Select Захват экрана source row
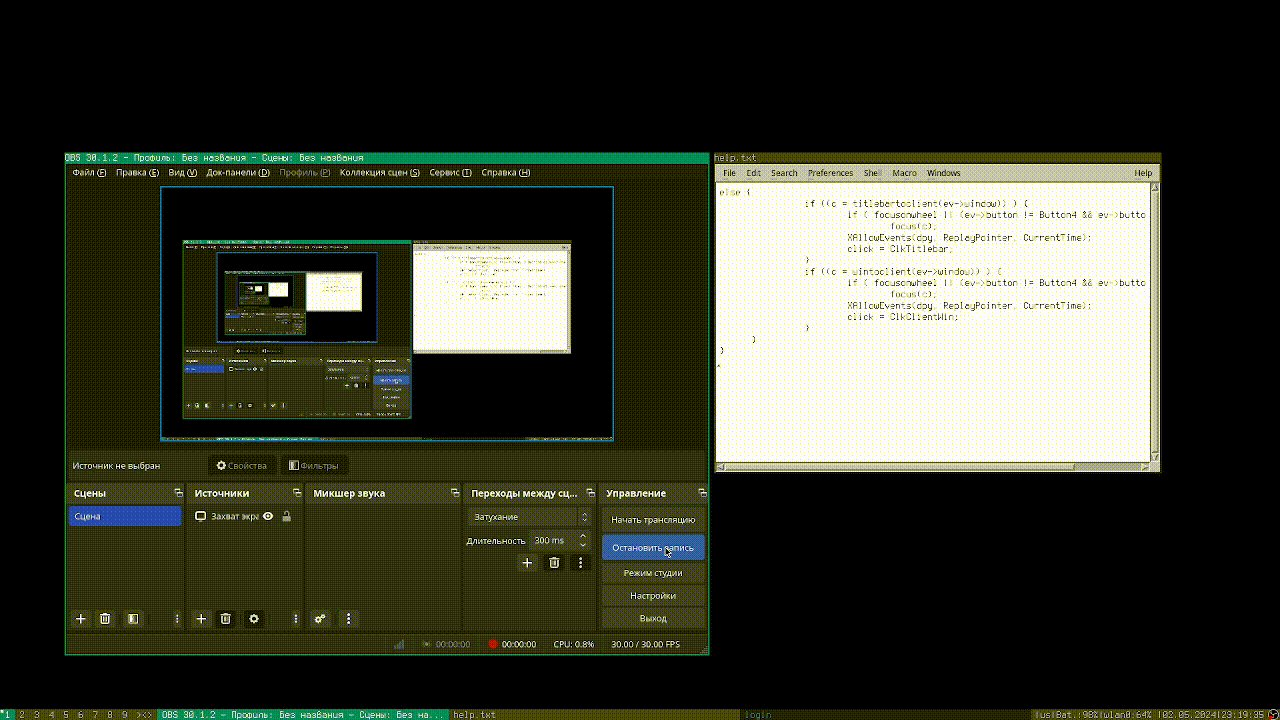 tap(245, 517)
